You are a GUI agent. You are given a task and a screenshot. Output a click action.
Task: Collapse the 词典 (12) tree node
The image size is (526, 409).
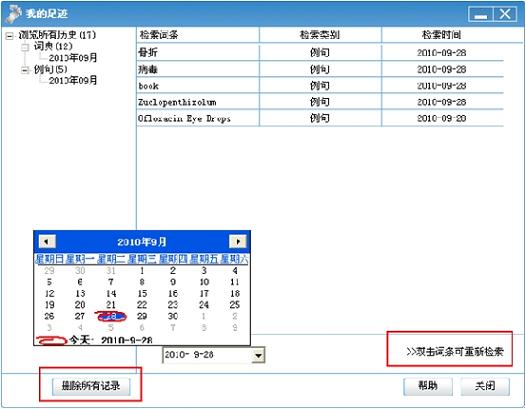pyautogui.click(x=25, y=47)
